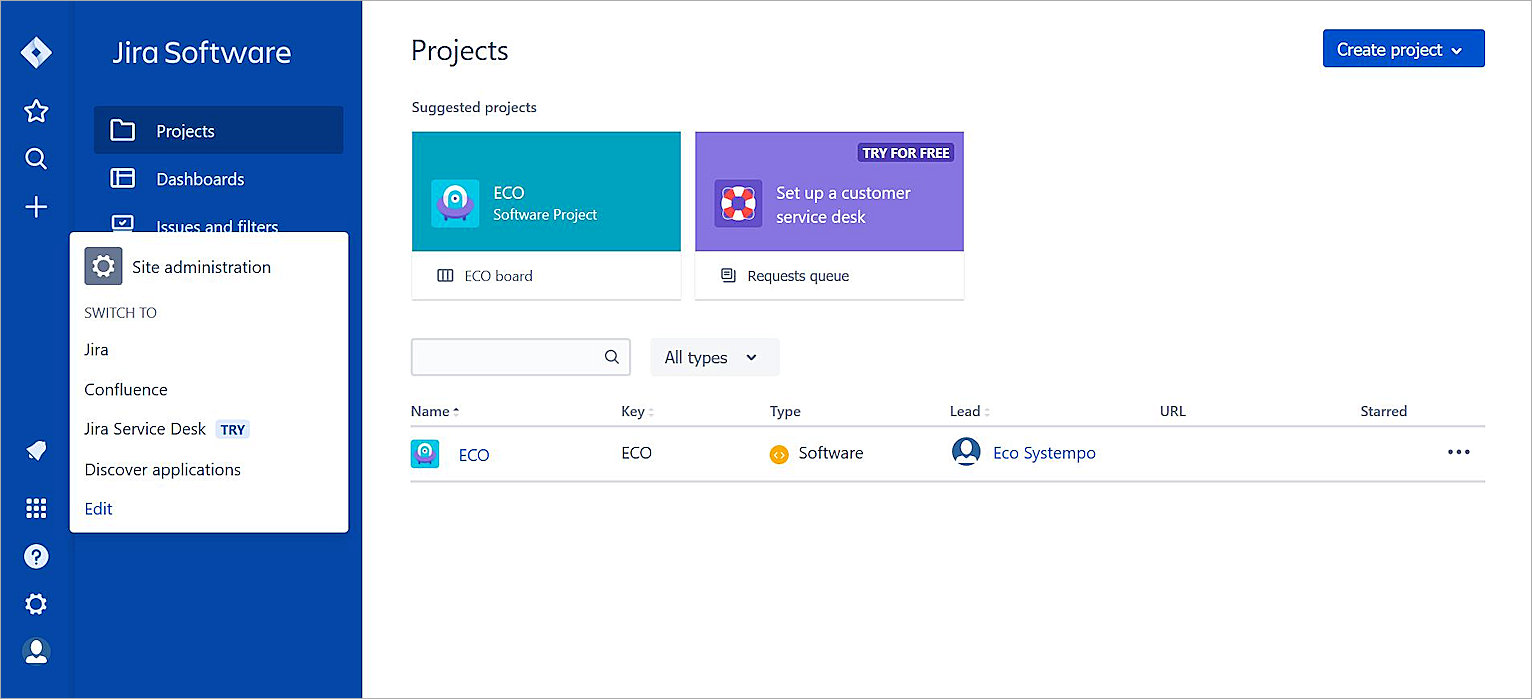
Task: Open starred items from the sidebar star
Action: (36, 111)
